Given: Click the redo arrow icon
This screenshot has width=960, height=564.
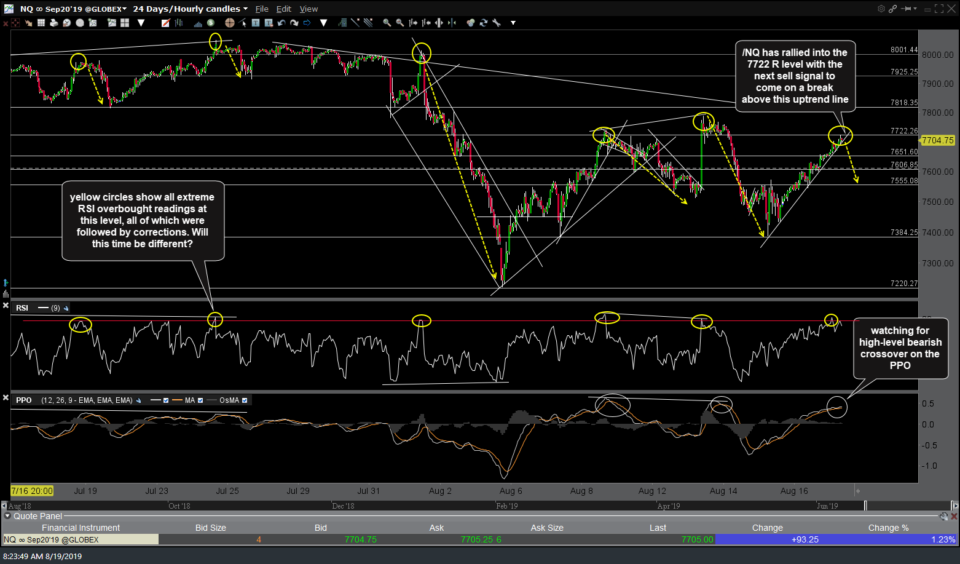Looking at the screenshot, I should tap(294, 23).
